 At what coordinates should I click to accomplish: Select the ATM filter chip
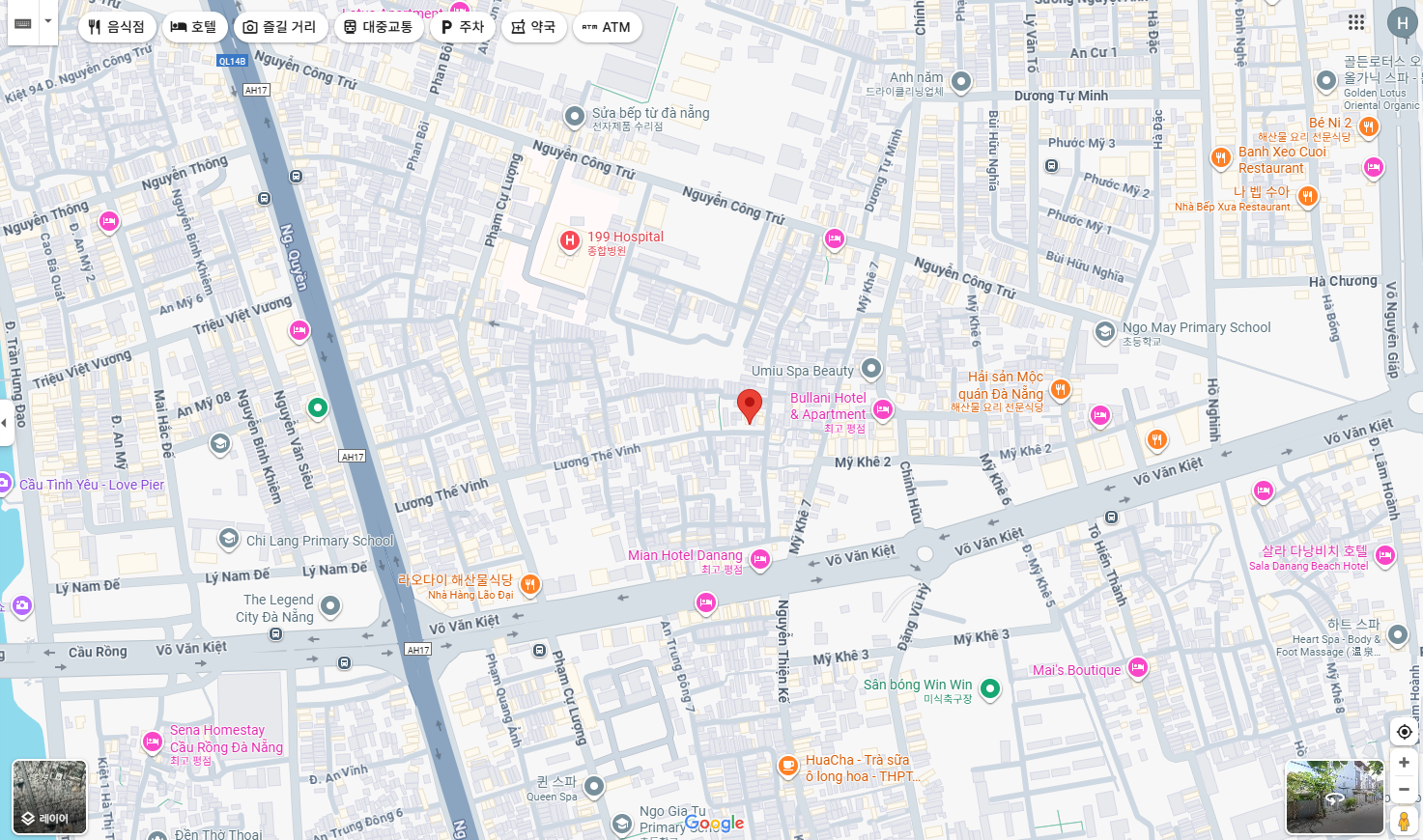point(607,27)
